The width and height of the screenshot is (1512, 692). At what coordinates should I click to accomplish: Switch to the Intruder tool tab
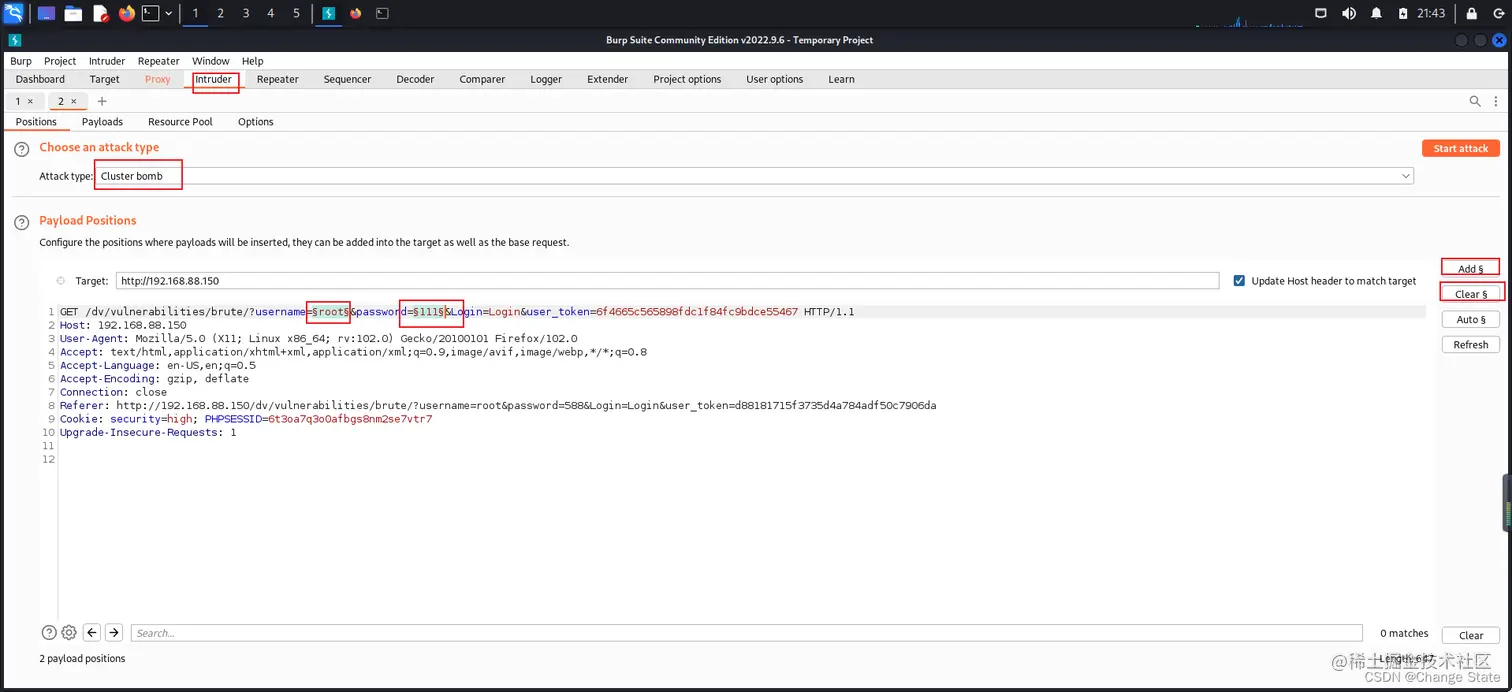click(x=214, y=79)
